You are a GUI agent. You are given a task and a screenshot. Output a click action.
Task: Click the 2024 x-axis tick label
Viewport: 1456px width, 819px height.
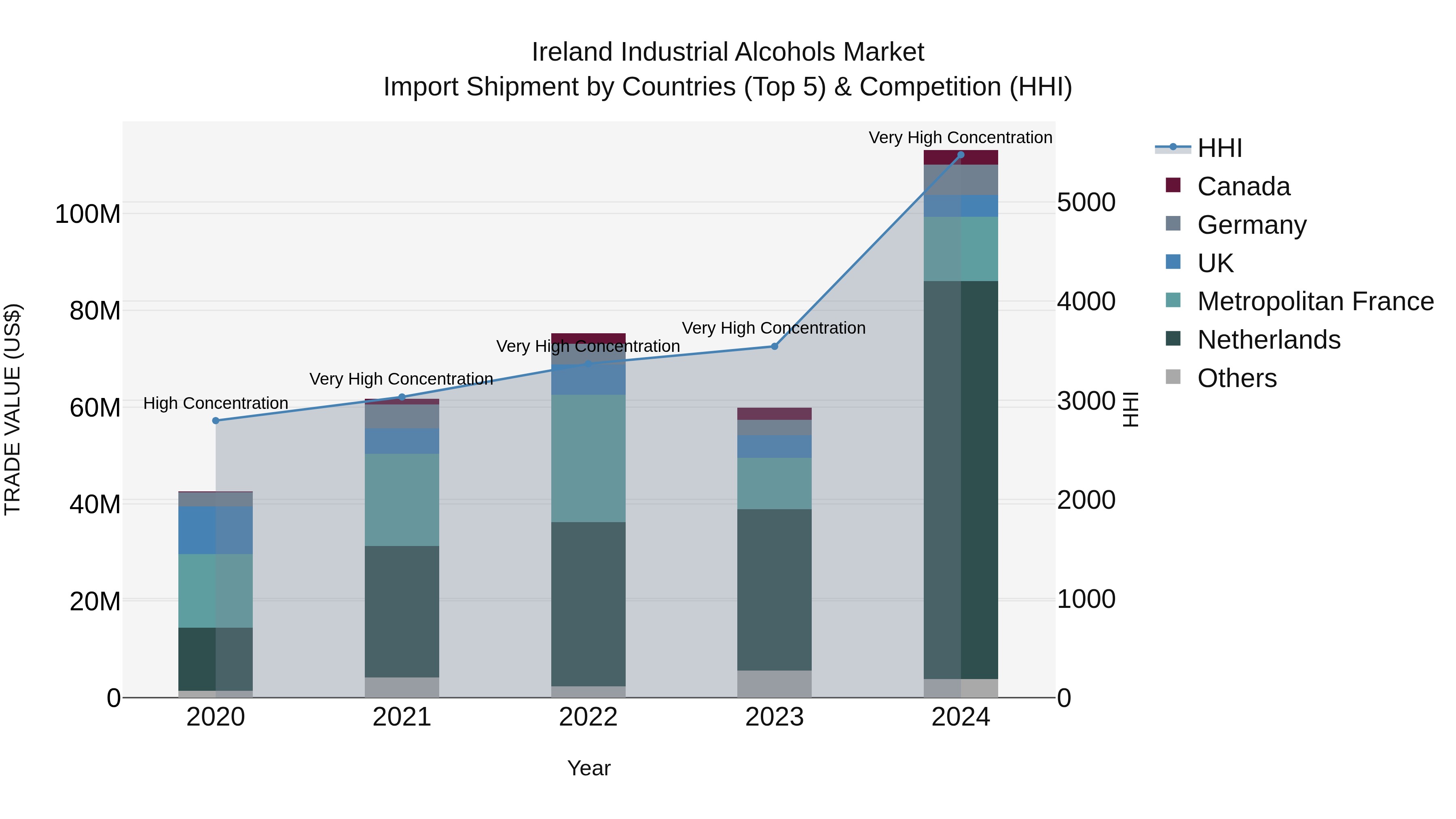tap(961, 717)
